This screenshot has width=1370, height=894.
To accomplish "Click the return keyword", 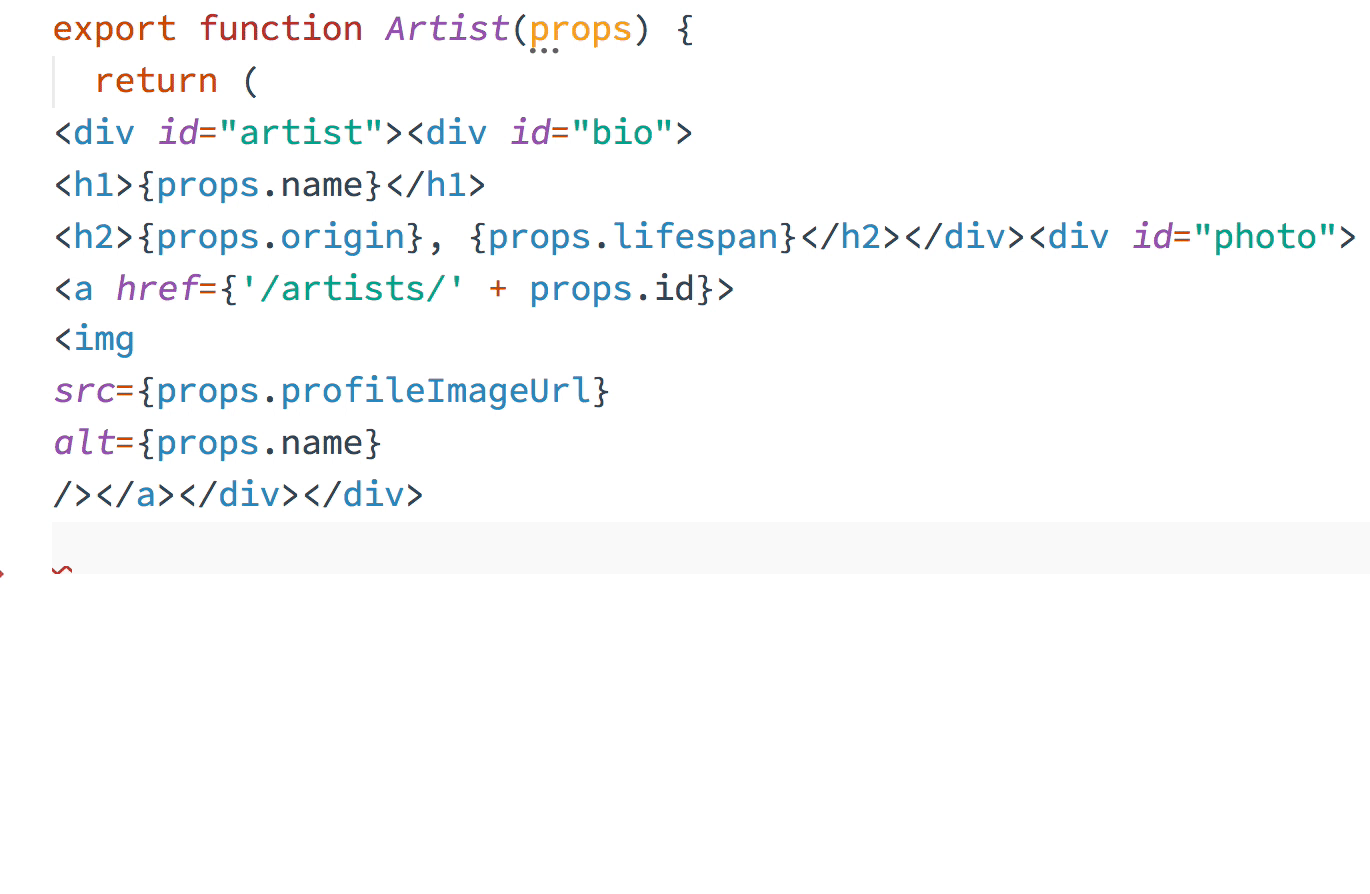I will [156, 80].
